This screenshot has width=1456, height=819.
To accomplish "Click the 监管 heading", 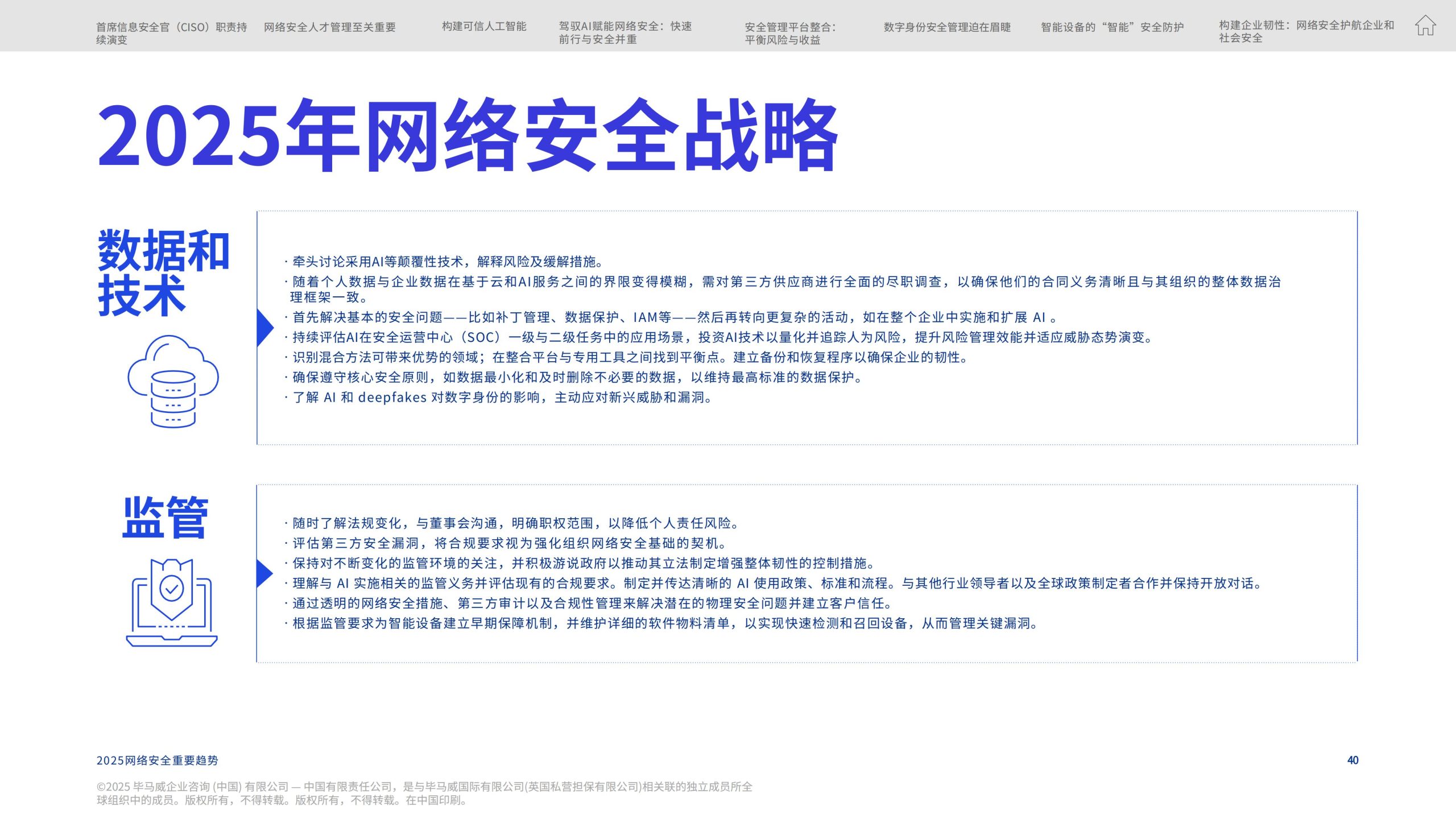I will point(166,517).
